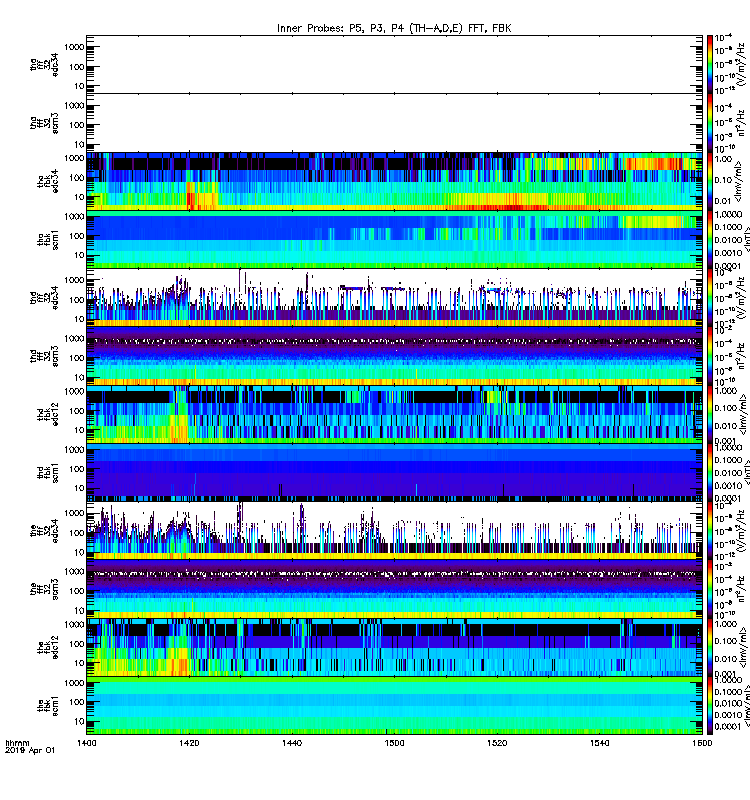Click the color bar beside the thd fff scm3 panel

coord(710,356)
